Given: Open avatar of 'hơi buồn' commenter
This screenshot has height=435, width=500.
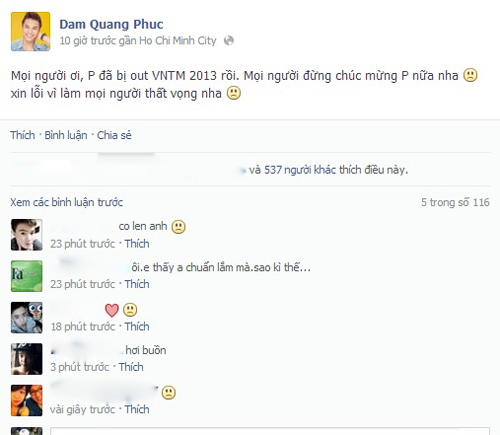Looking at the screenshot, I should (x=26, y=359).
